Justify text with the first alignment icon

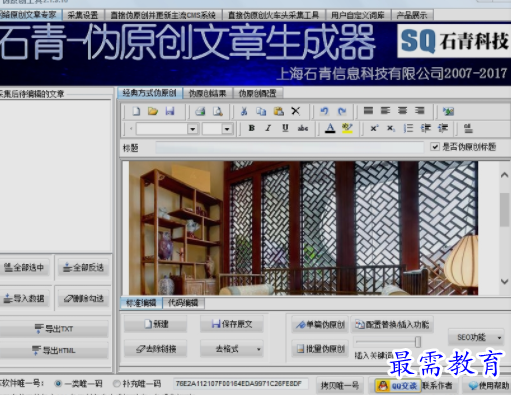(x=368, y=111)
